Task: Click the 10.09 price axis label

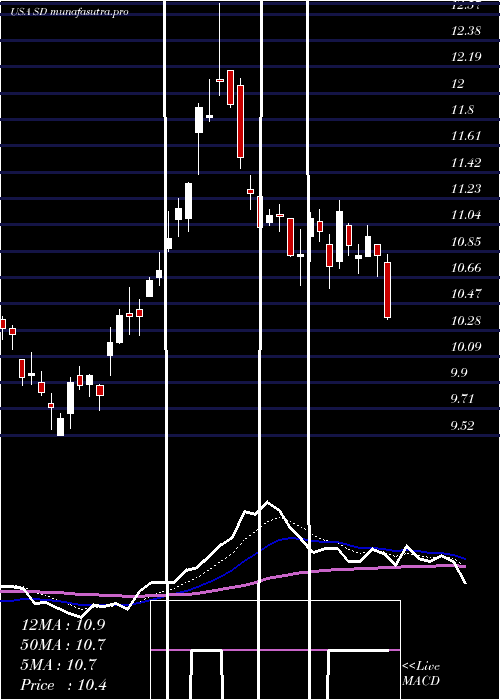Action: pos(466,346)
